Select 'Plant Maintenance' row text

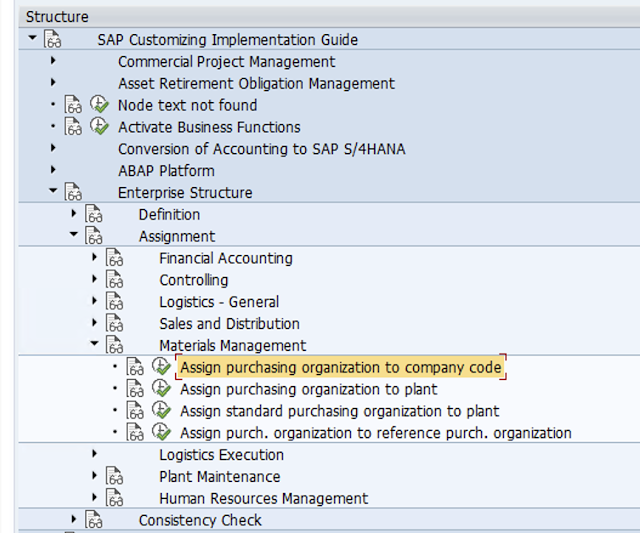pyautogui.click(x=220, y=477)
